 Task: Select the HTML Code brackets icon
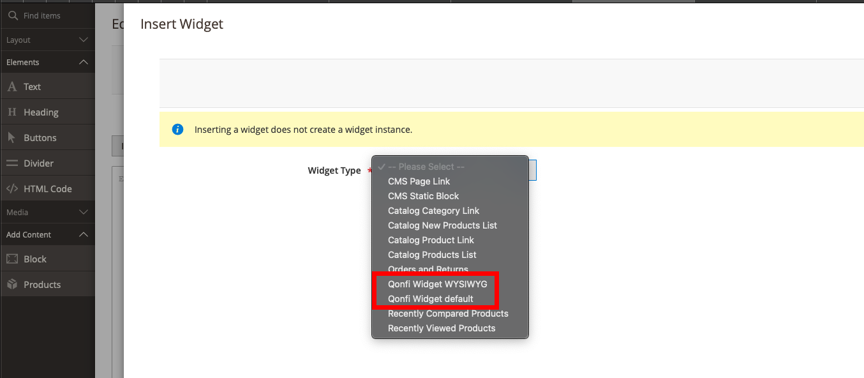[12, 189]
